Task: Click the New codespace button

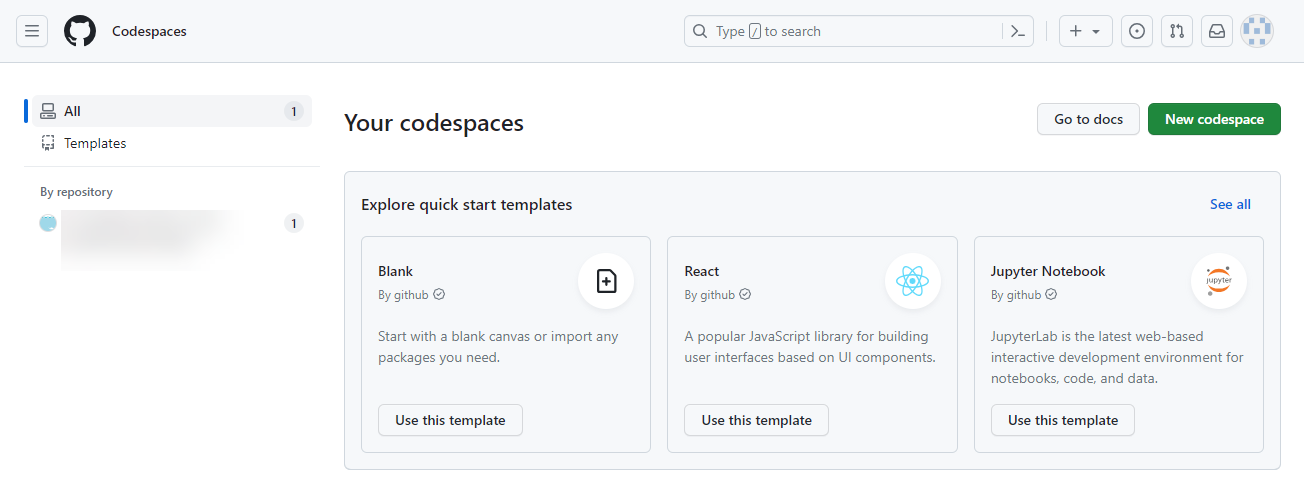Action: pos(1214,119)
